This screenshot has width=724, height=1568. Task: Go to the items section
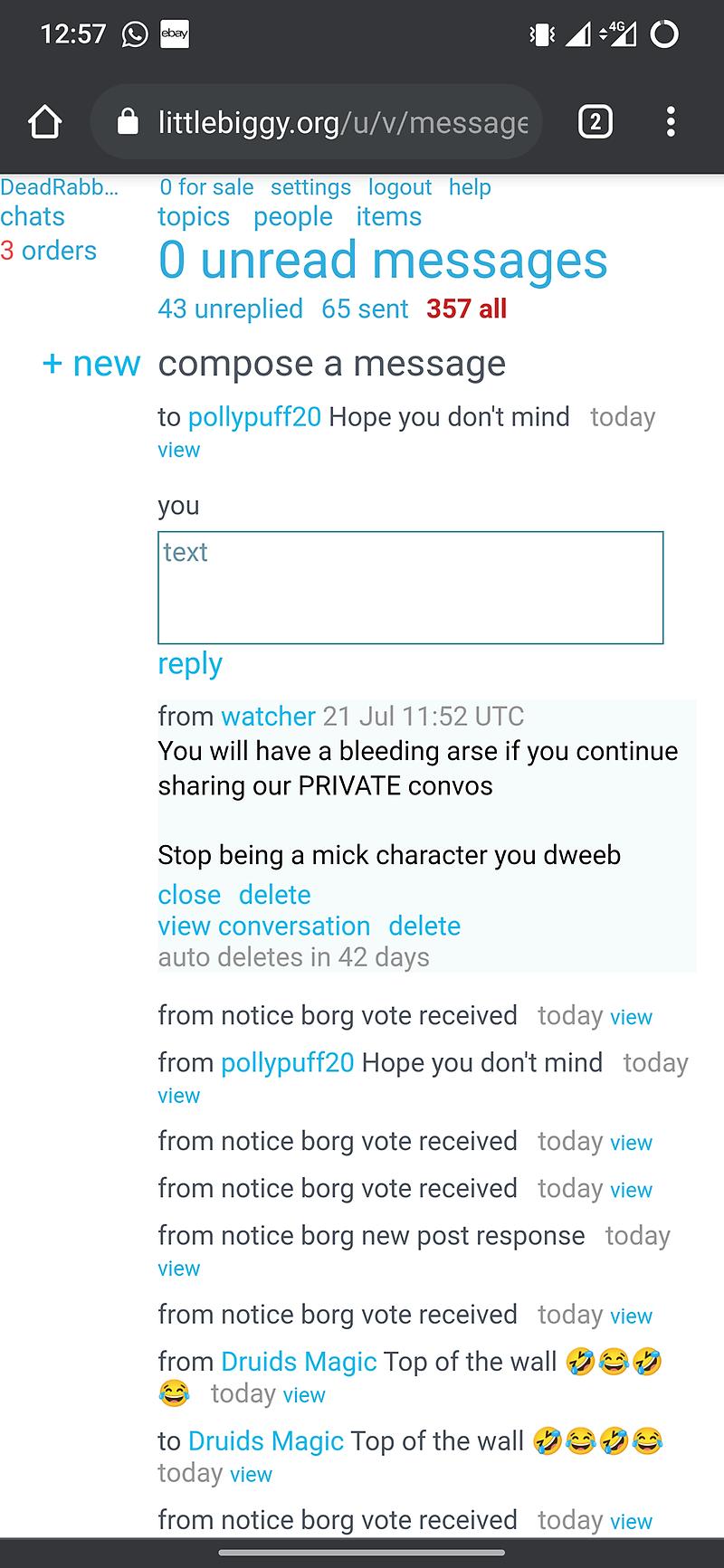coord(389,217)
